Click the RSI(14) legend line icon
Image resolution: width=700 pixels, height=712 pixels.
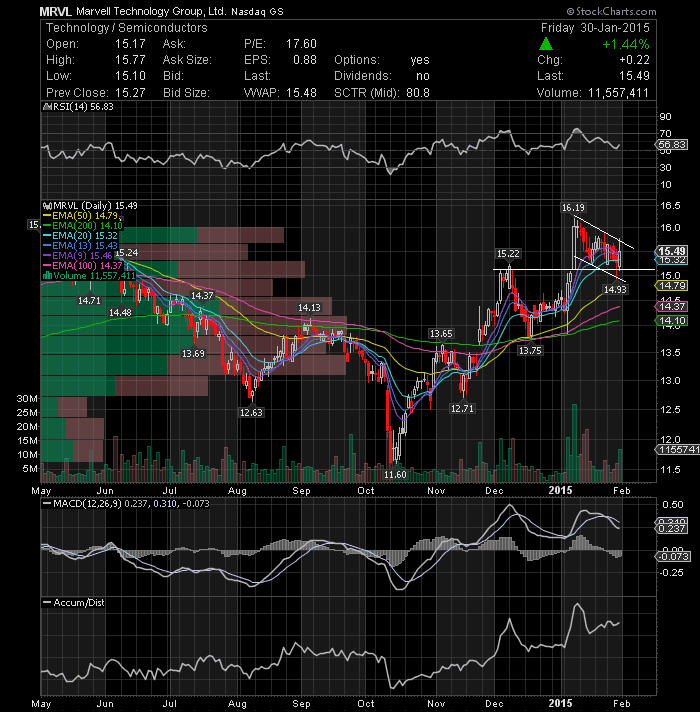tap(45, 107)
